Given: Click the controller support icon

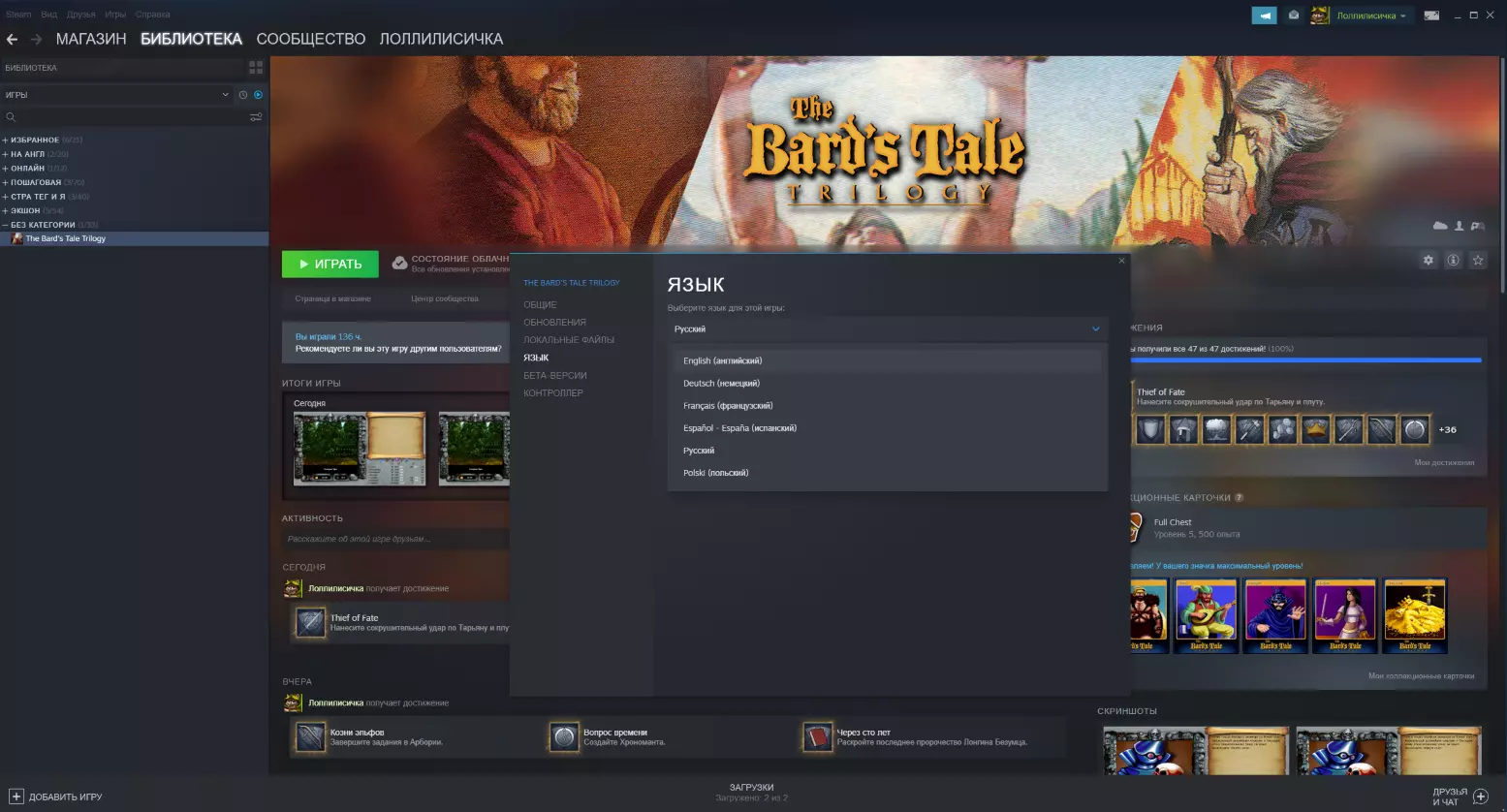Looking at the screenshot, I should click(x=1478, y=226).
